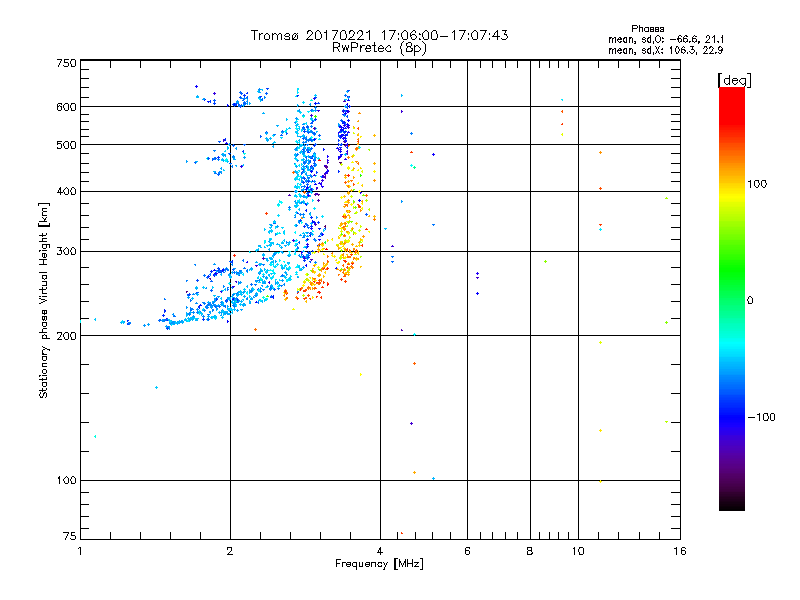
Task: Click the '4' frequency tick label
Action: 380,551
